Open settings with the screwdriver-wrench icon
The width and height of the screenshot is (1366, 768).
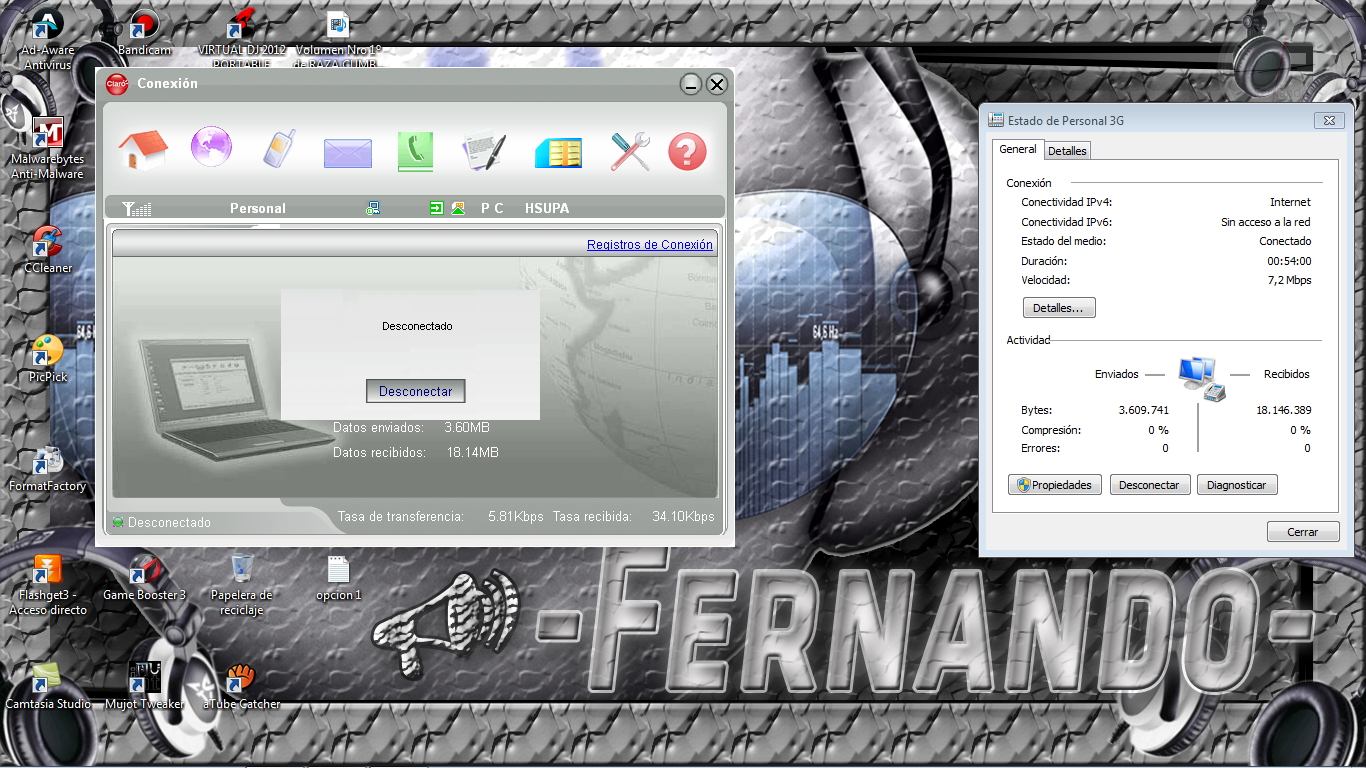[x=630, y=151]
